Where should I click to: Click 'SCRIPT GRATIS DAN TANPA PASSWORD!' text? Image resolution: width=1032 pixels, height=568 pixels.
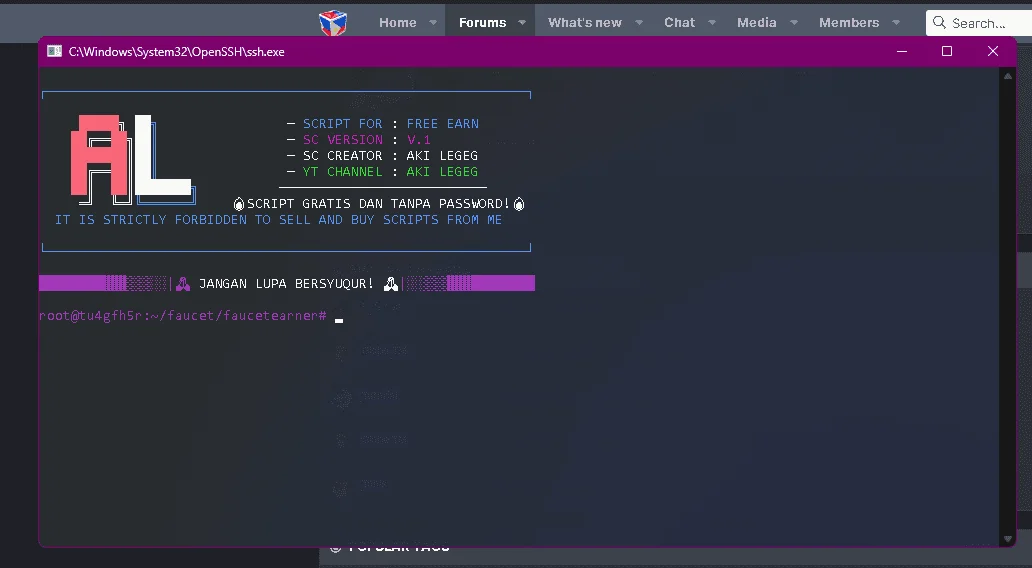[378, 203]
